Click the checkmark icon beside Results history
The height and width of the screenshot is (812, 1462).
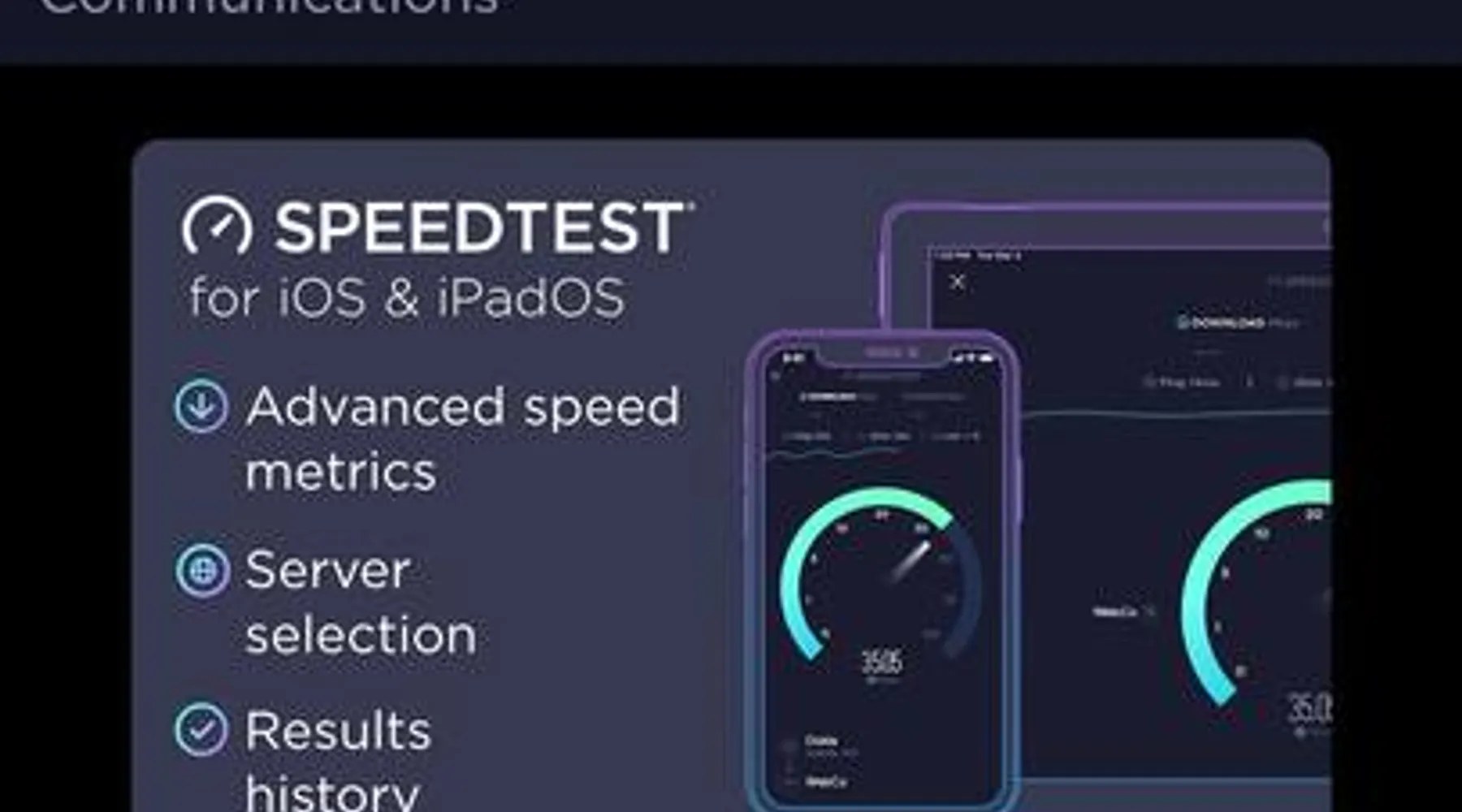tap(201, 729)
